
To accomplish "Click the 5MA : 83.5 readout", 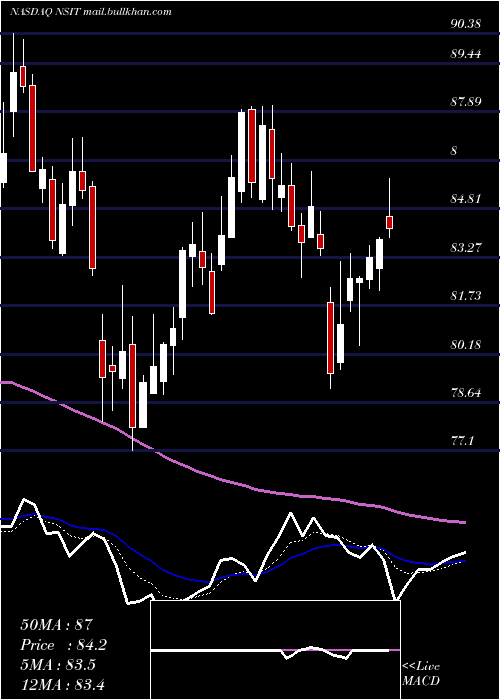I will click(x=58, y=664).
